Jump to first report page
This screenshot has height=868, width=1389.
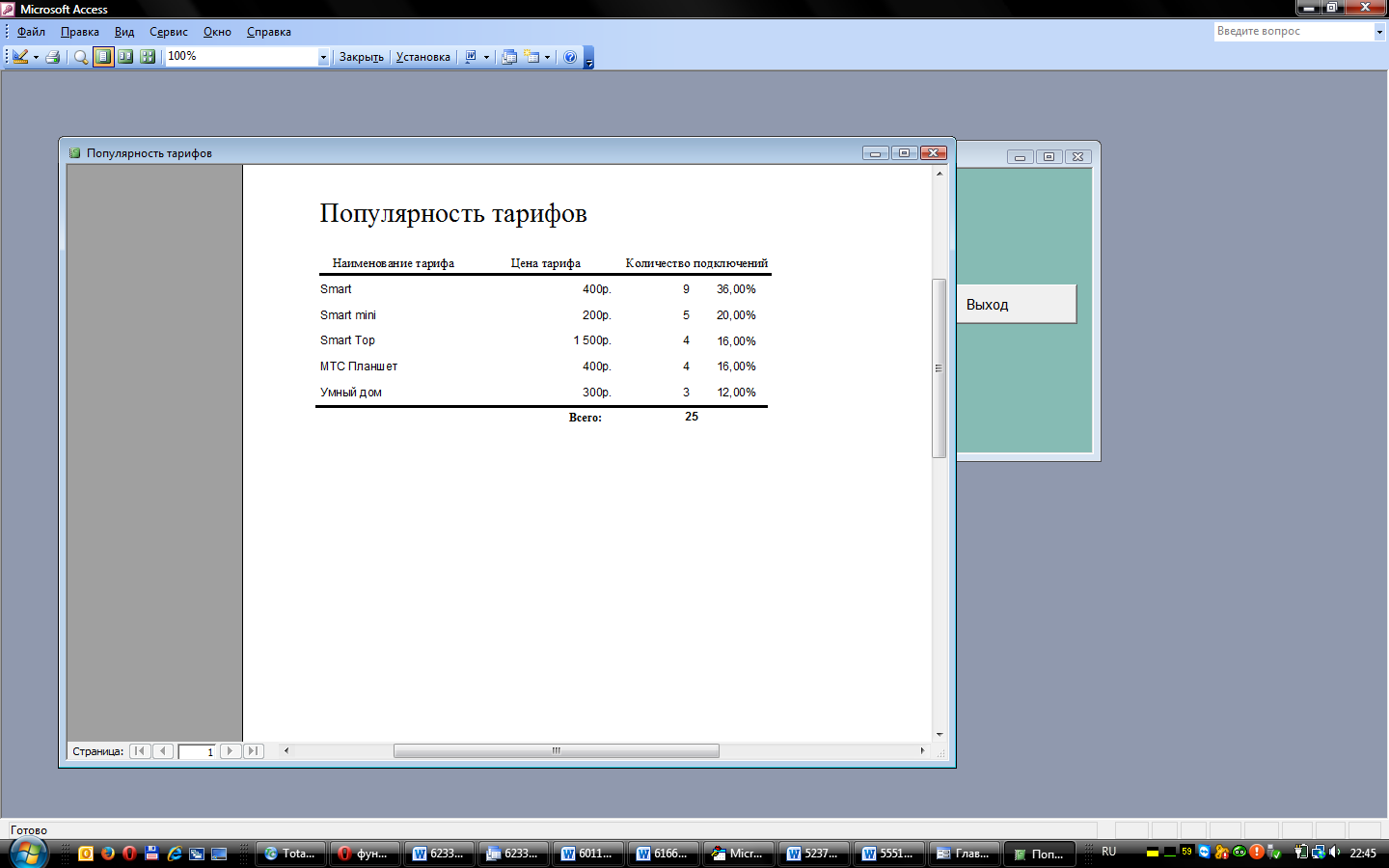140,751
